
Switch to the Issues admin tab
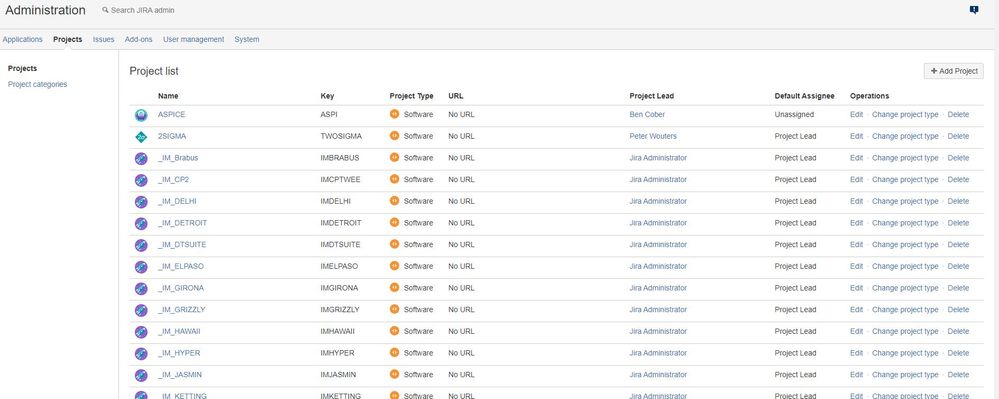click(x=103, y=40)
